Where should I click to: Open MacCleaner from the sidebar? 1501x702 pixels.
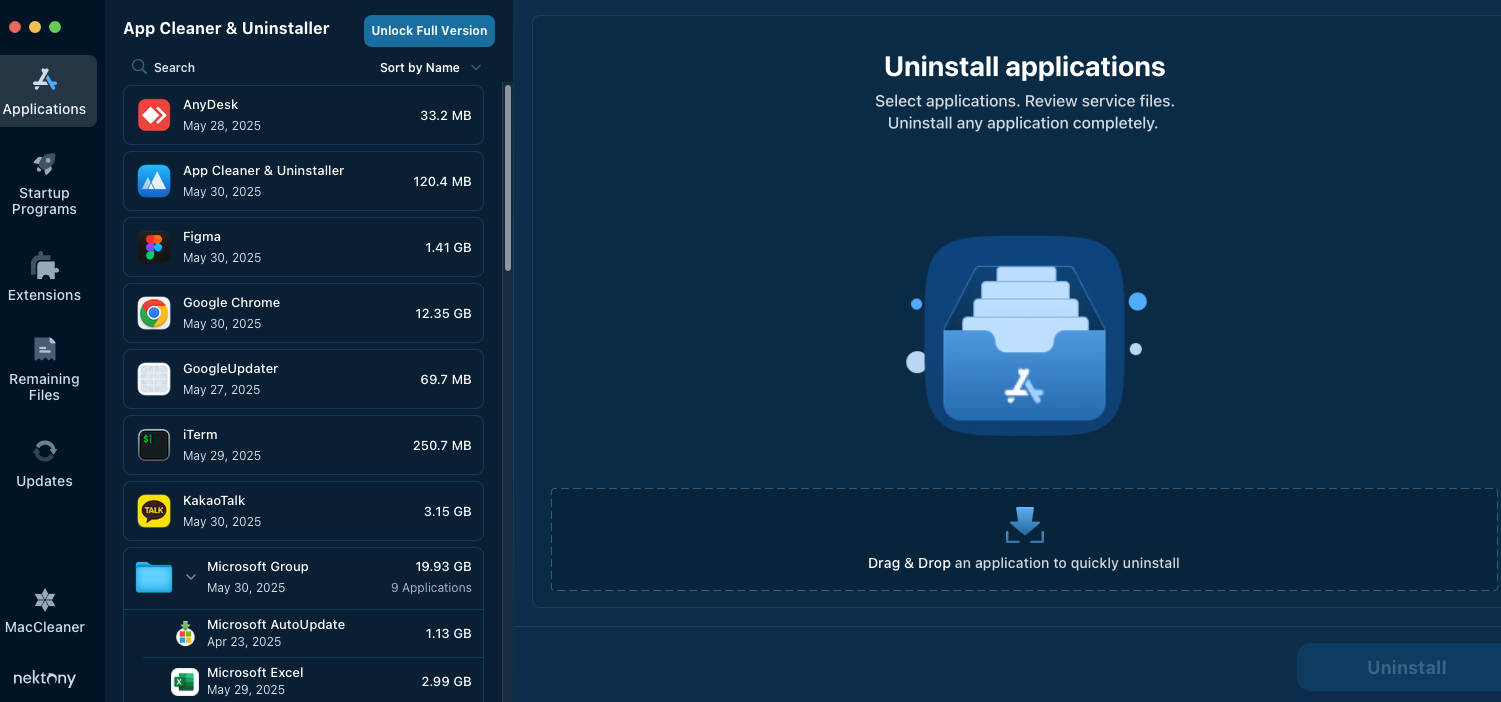click(44, 611)
